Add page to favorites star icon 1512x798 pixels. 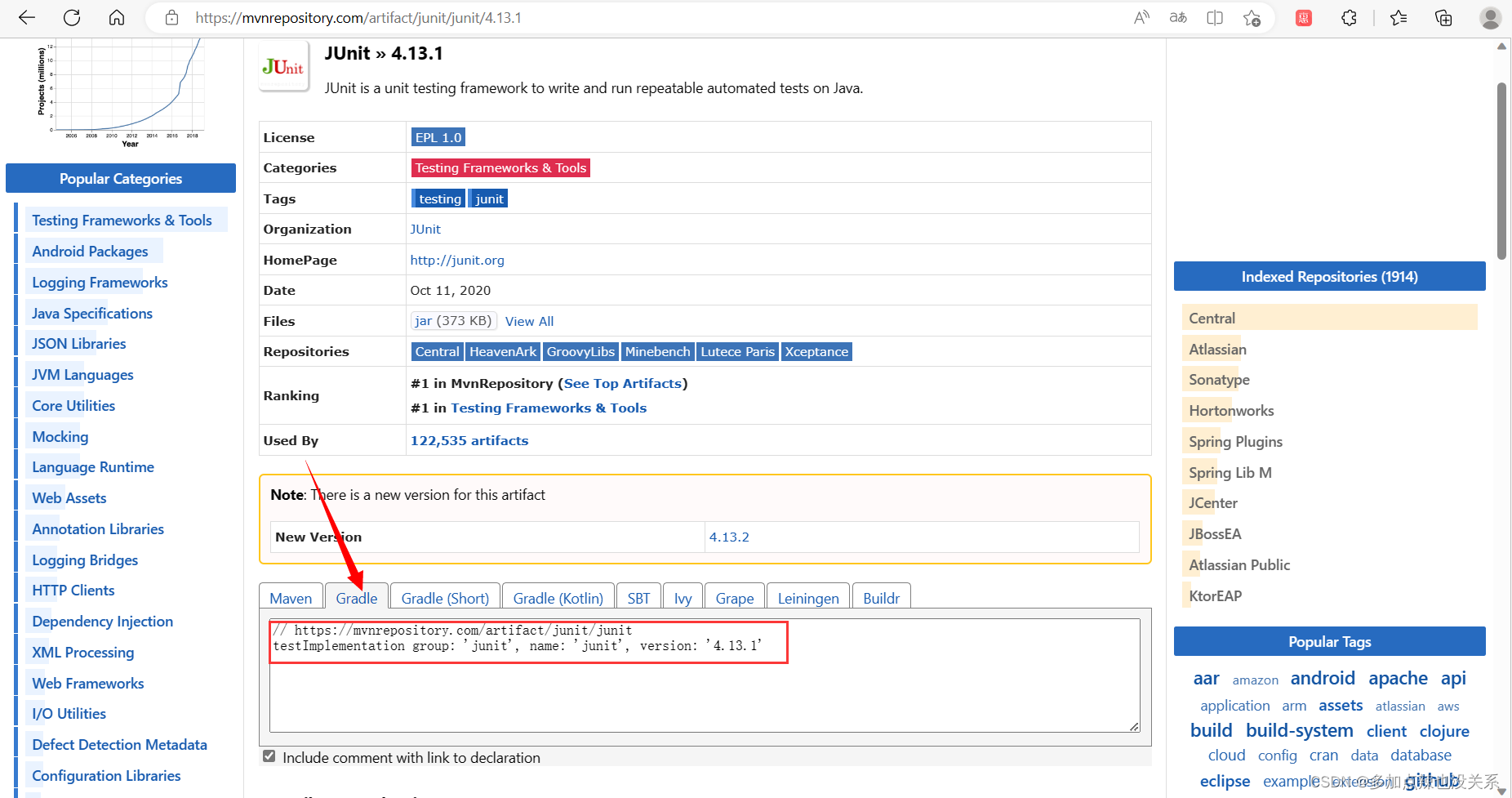coord(1252,18)
